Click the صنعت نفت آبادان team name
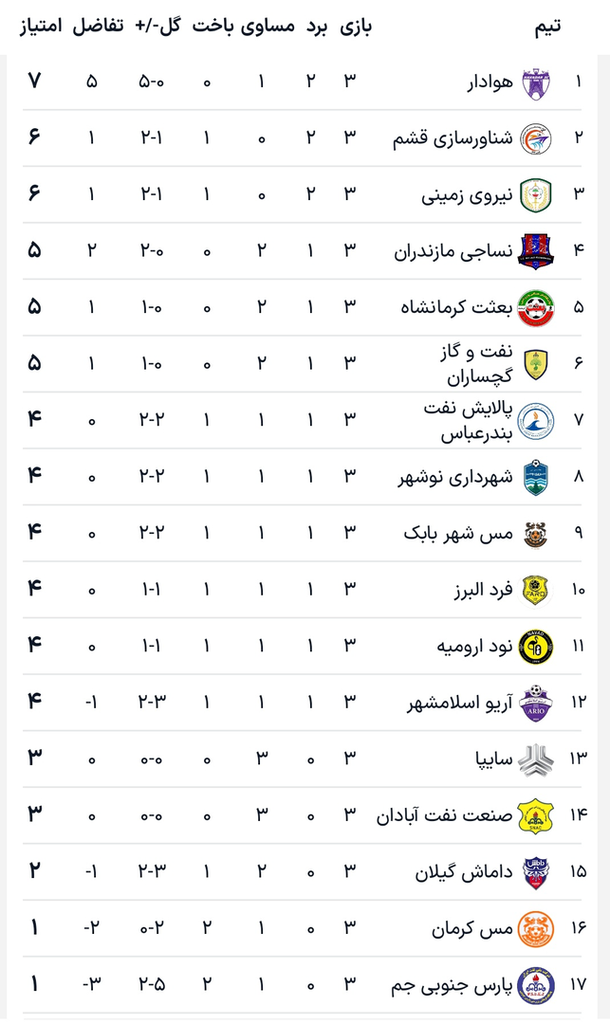This screenshot has height=1024, width=610. [x=444, y=816]
